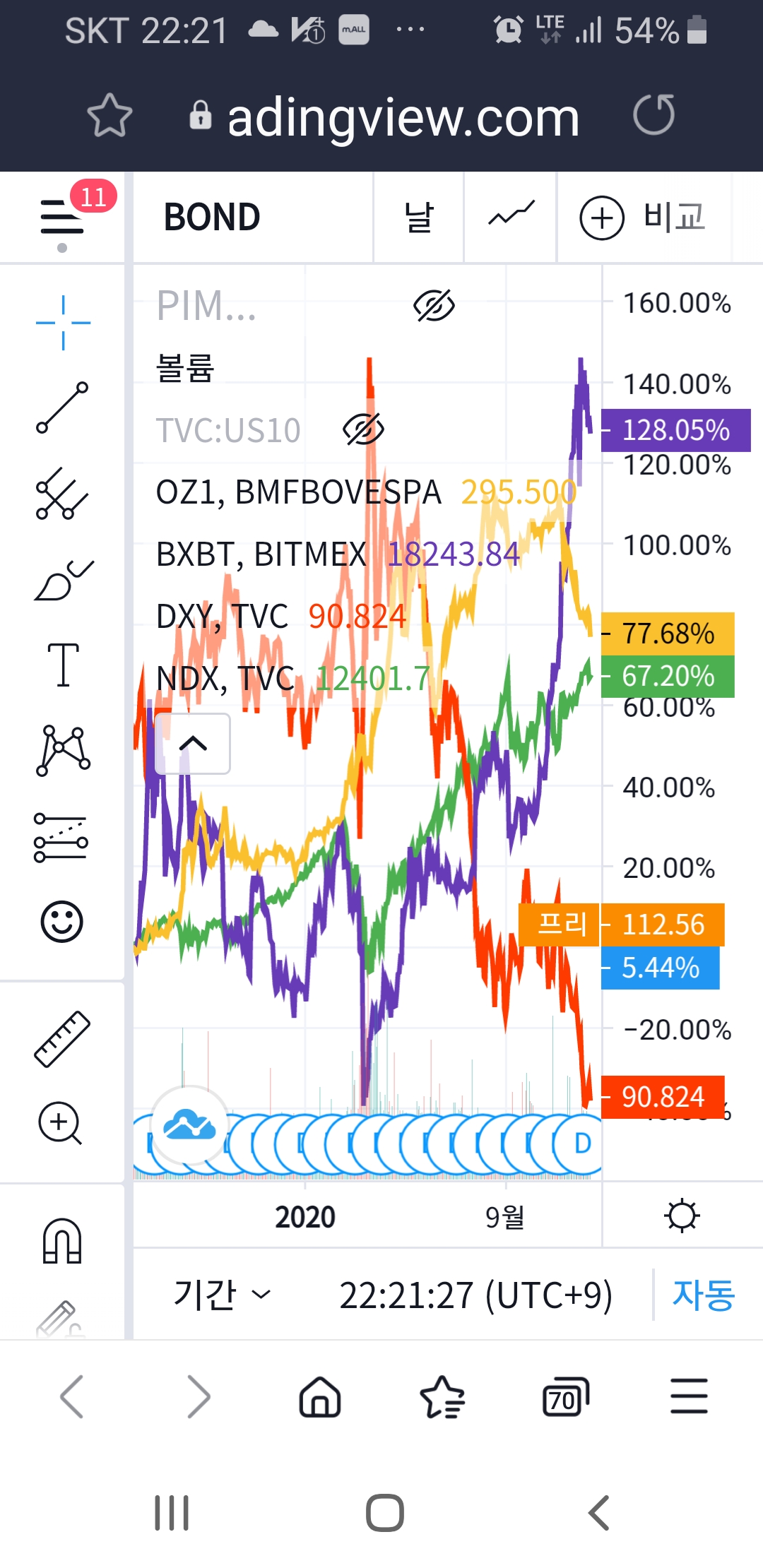Open the pitchfork drawing tools
763x1568 pixels.
[62, 493]
